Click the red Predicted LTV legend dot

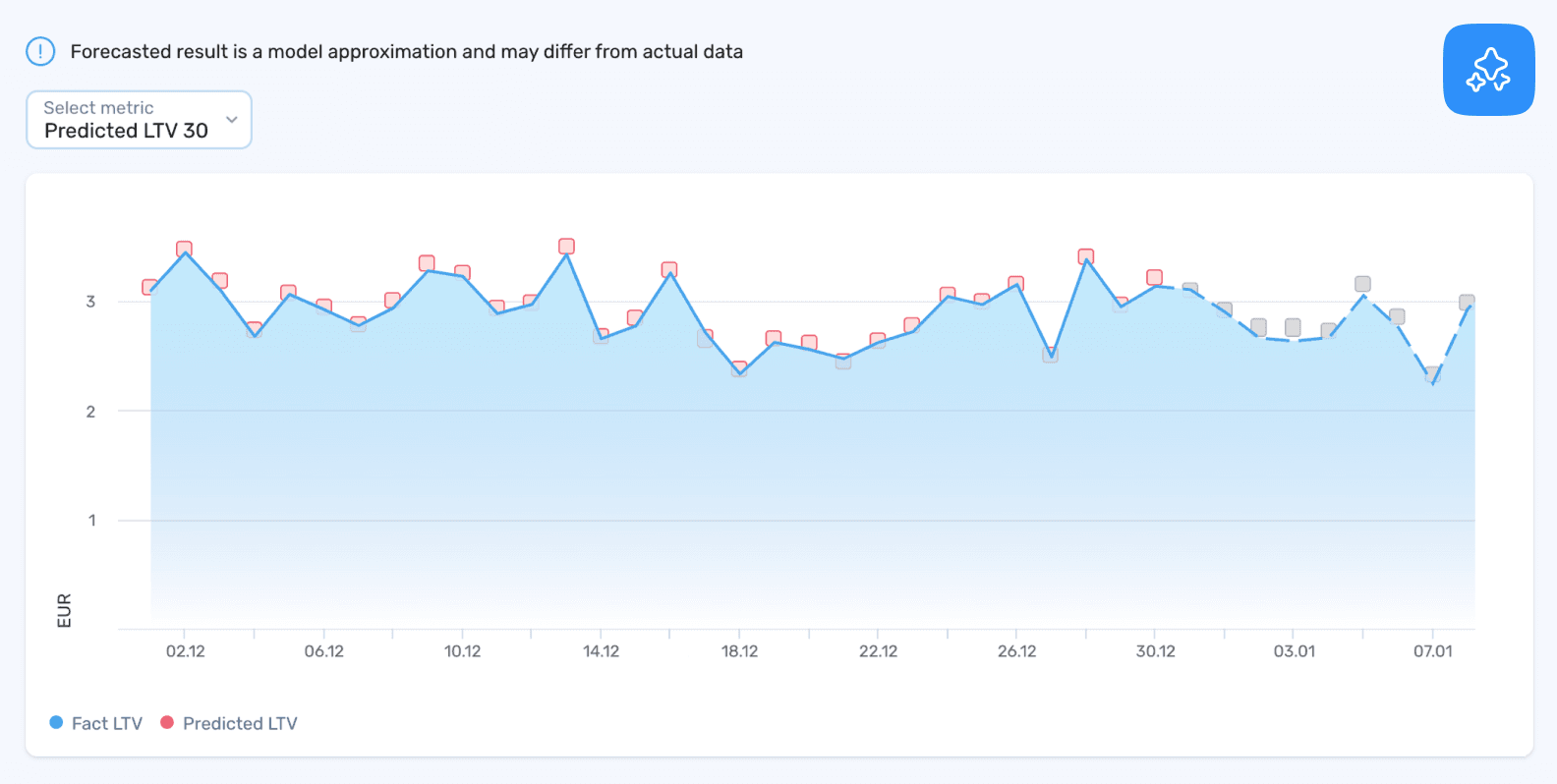[167, 722]
